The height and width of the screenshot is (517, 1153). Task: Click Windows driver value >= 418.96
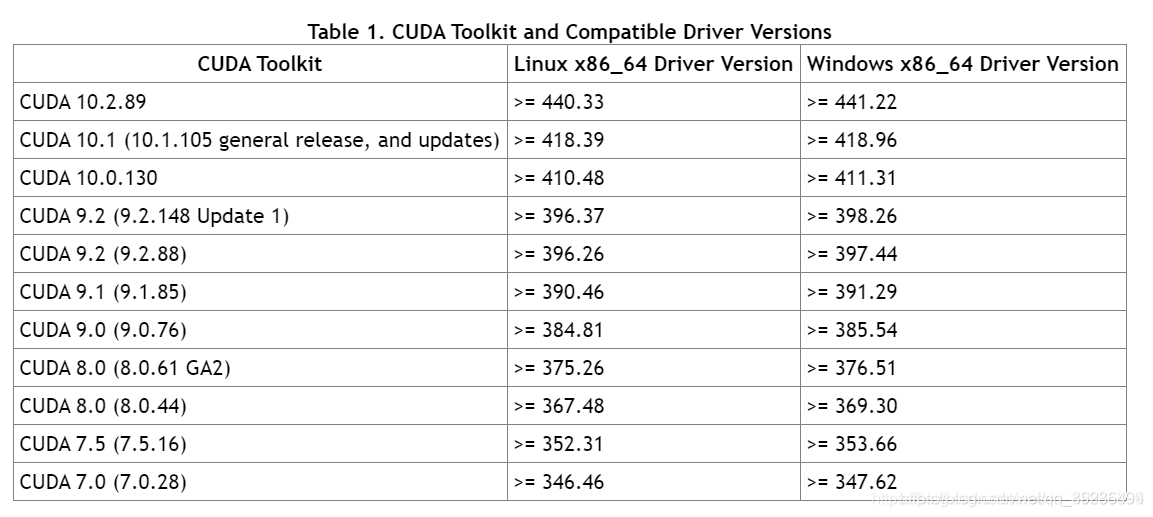pos(852,140)
